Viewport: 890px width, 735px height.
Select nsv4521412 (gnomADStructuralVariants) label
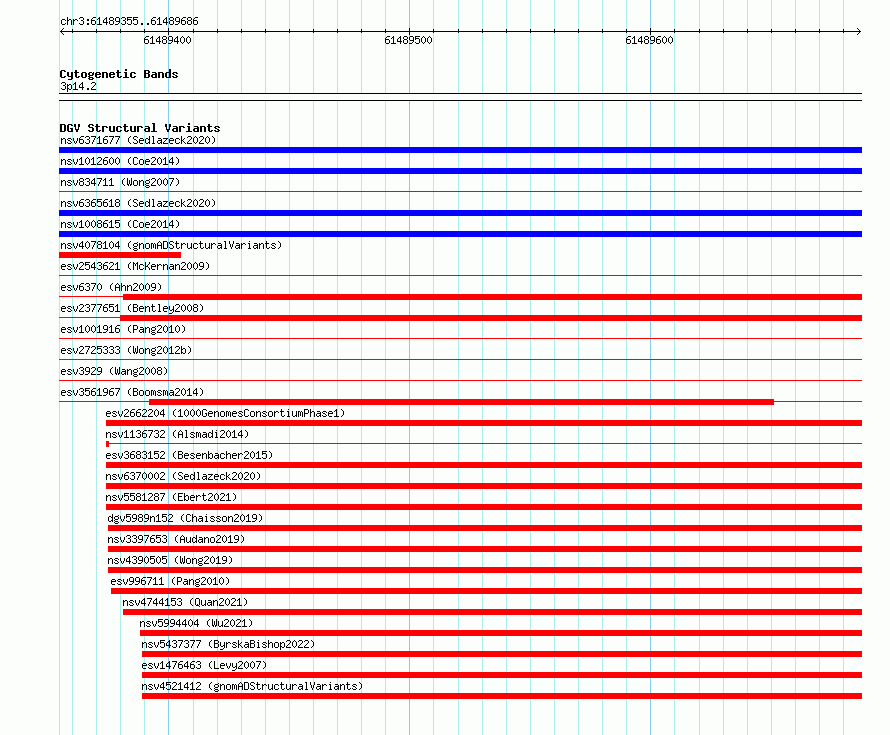click(x=252, y=686)
